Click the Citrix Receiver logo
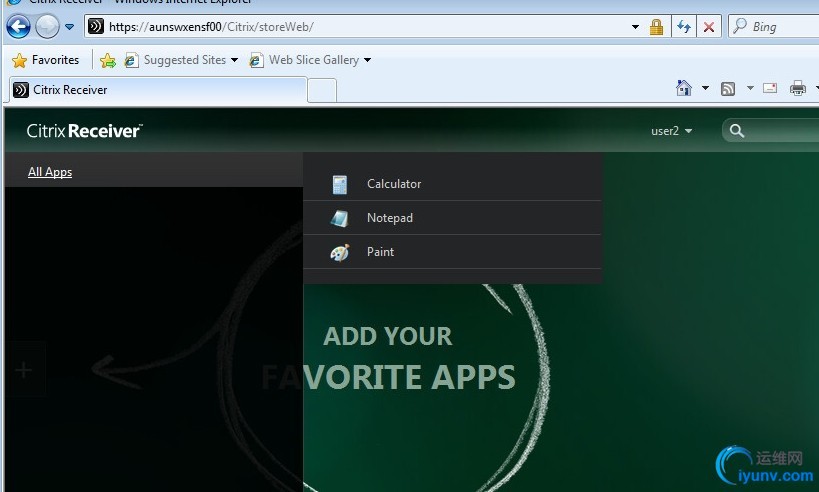 84,131
